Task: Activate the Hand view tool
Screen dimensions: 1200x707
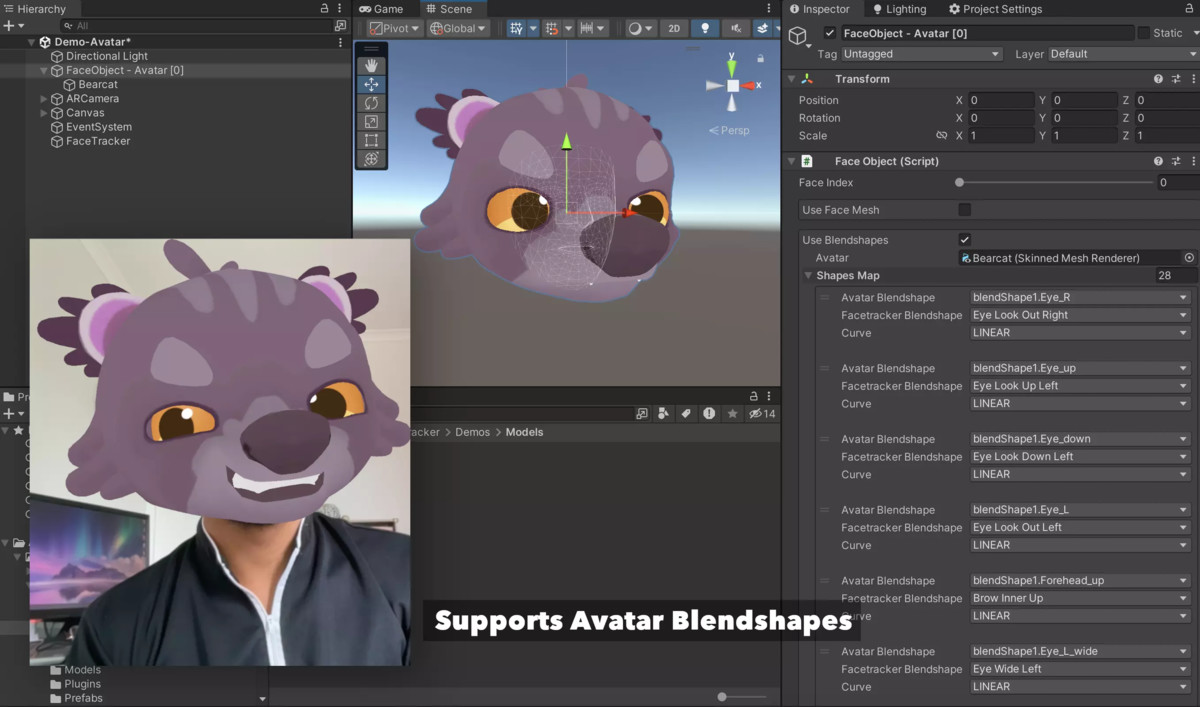Action: click(x=372, y=64)
